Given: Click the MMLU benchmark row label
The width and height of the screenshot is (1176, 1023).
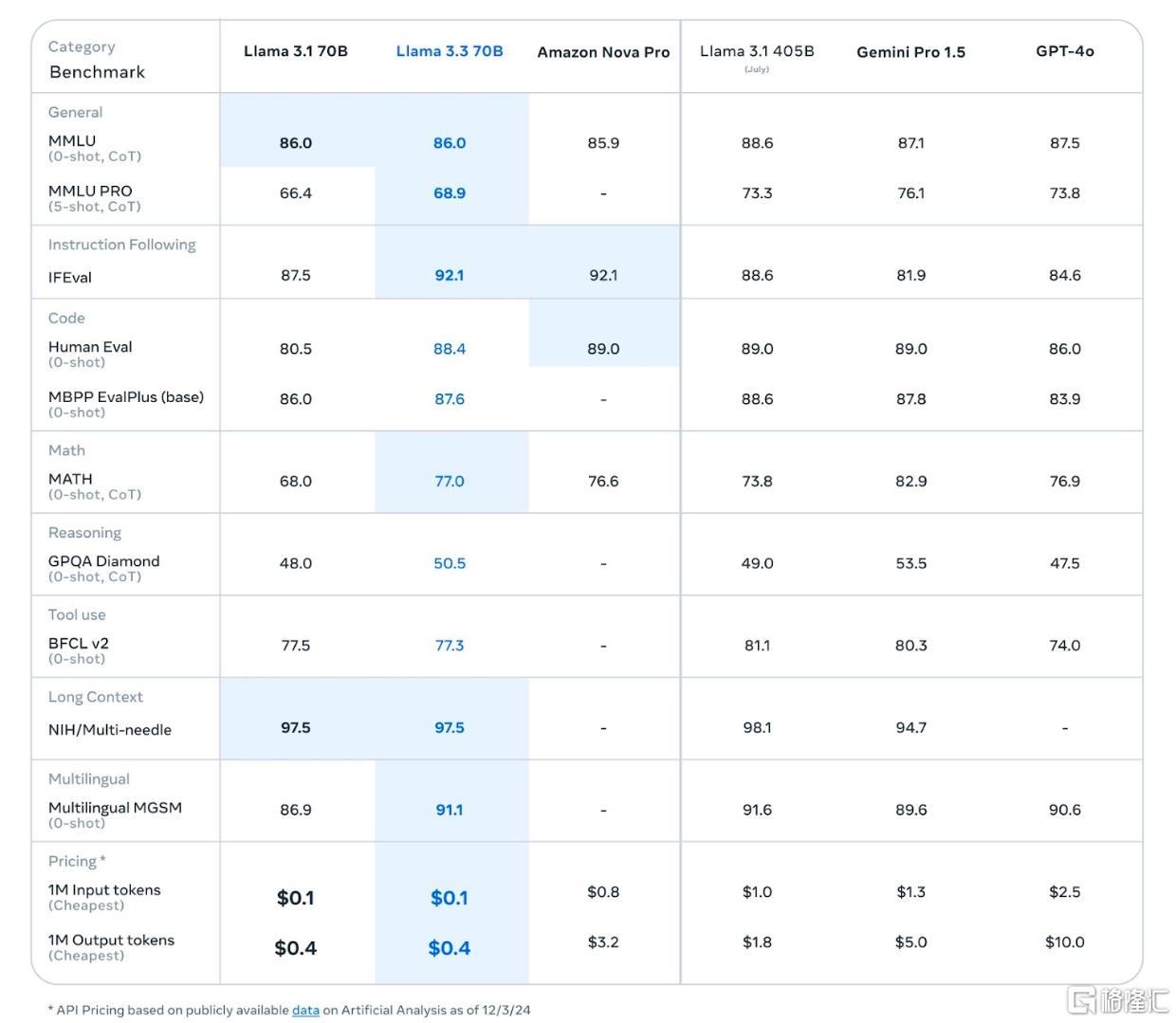Looking at the screenshot, I should [x=72, y=140].
